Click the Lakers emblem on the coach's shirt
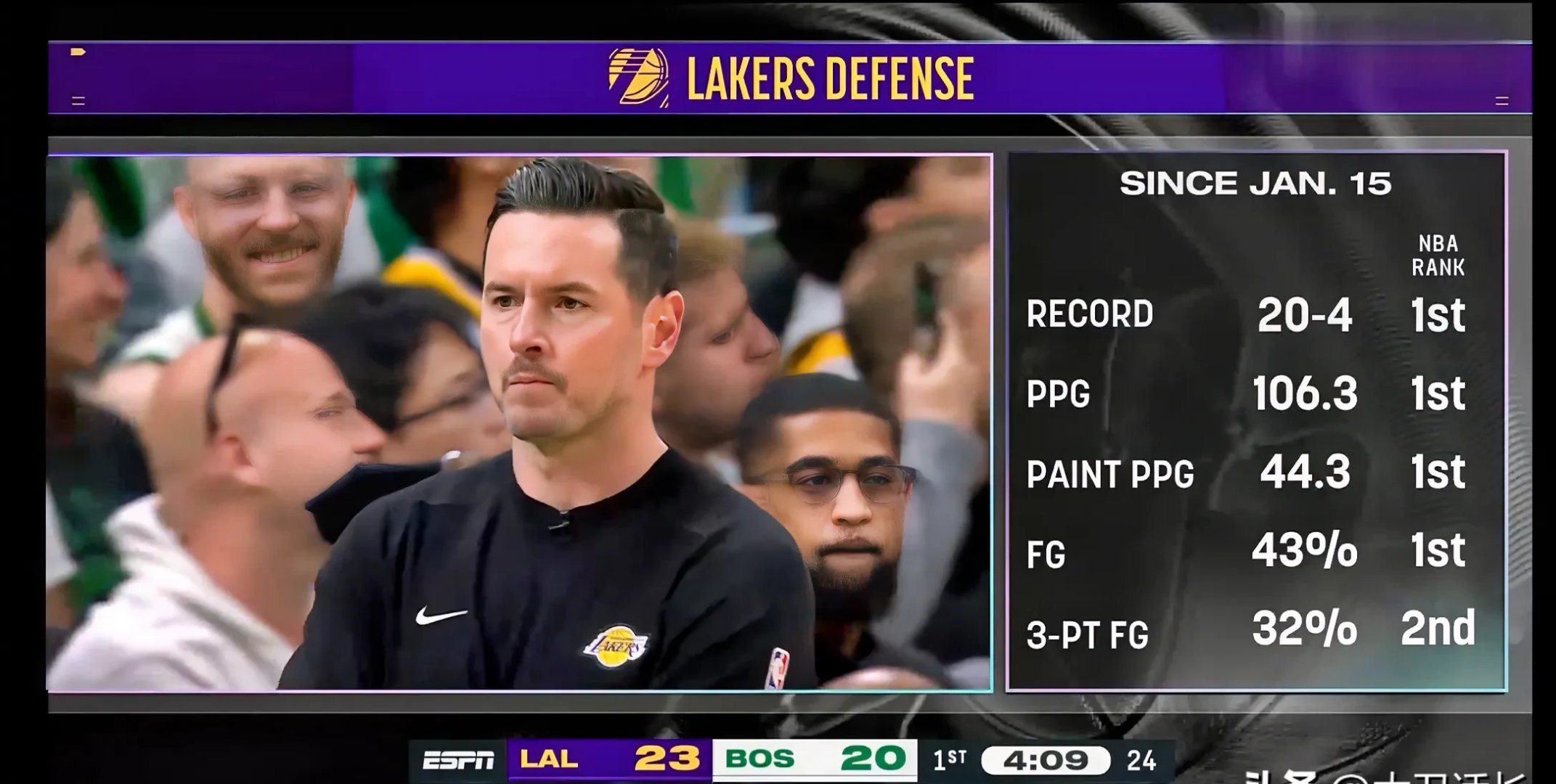This screenshot has width=1556, height=784. [616, 645]
